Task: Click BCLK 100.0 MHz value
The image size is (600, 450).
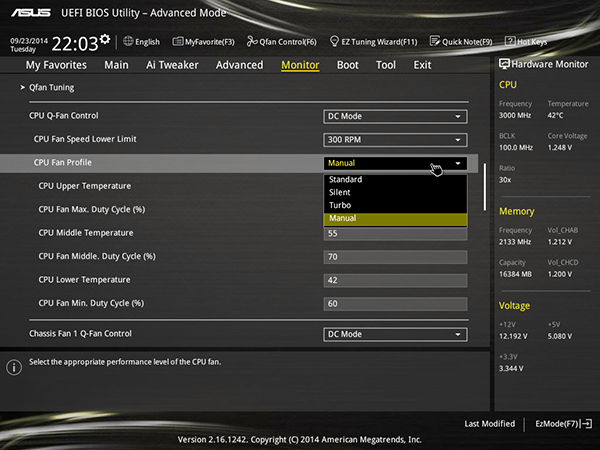Action: pyautogui.click(x=516, y=147)
